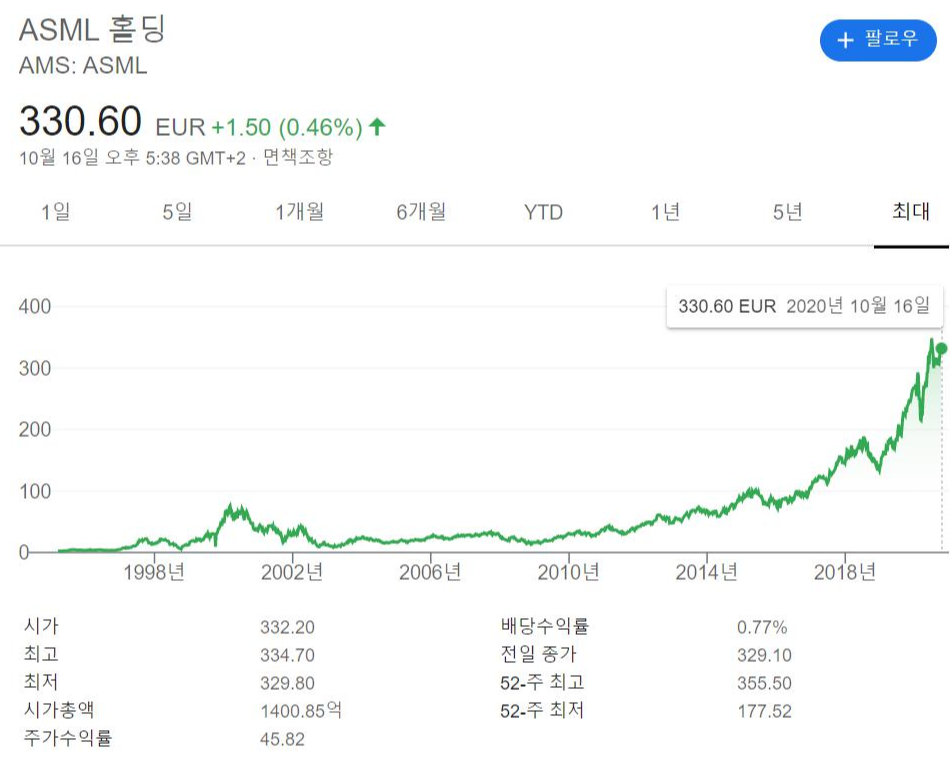Click the 2014년 axis label
The height and width of the screenshot is (767, 950).
pos(706,571)
